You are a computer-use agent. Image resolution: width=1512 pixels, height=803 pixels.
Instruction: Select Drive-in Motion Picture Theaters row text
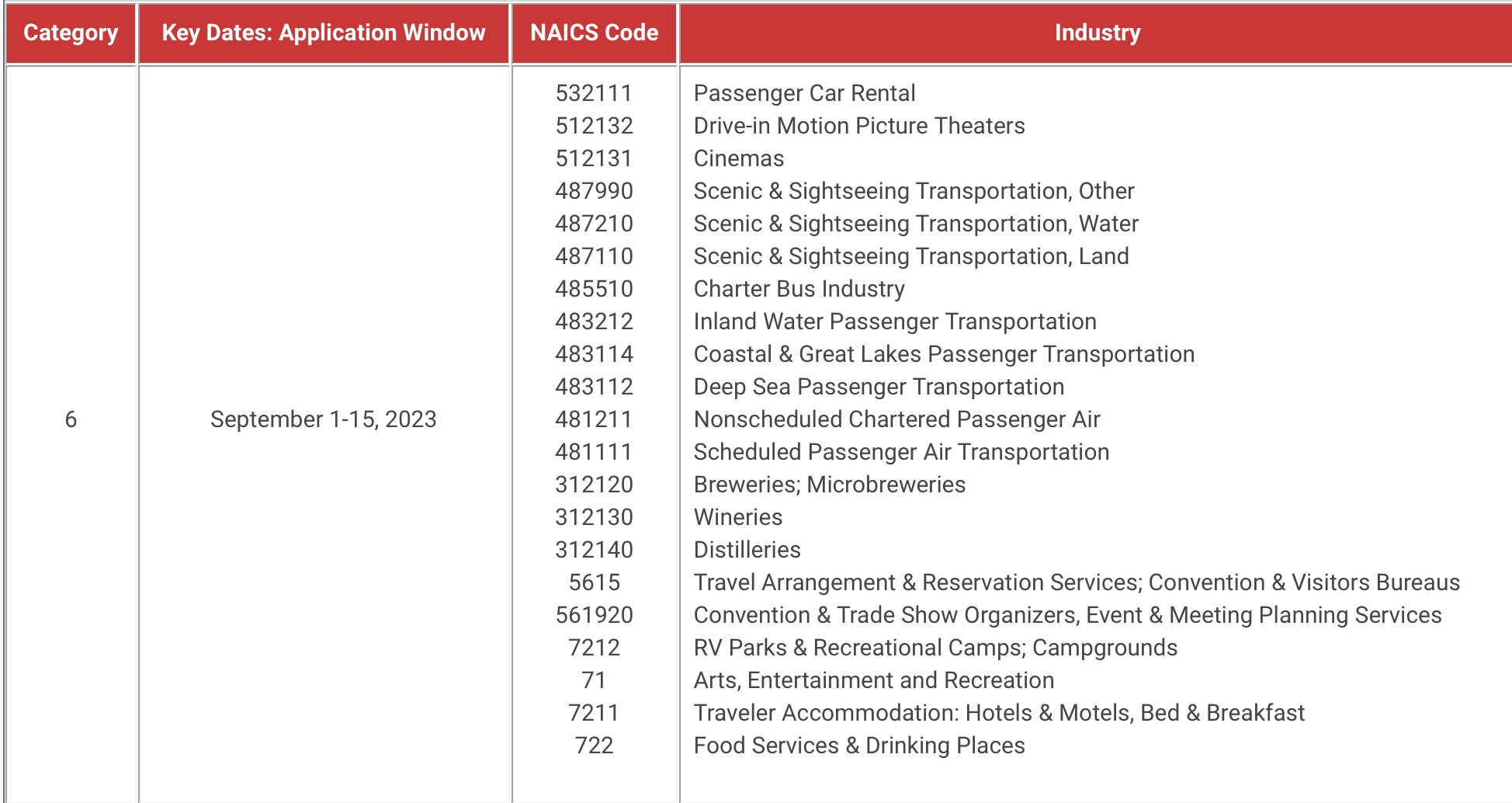click(858, 126)
